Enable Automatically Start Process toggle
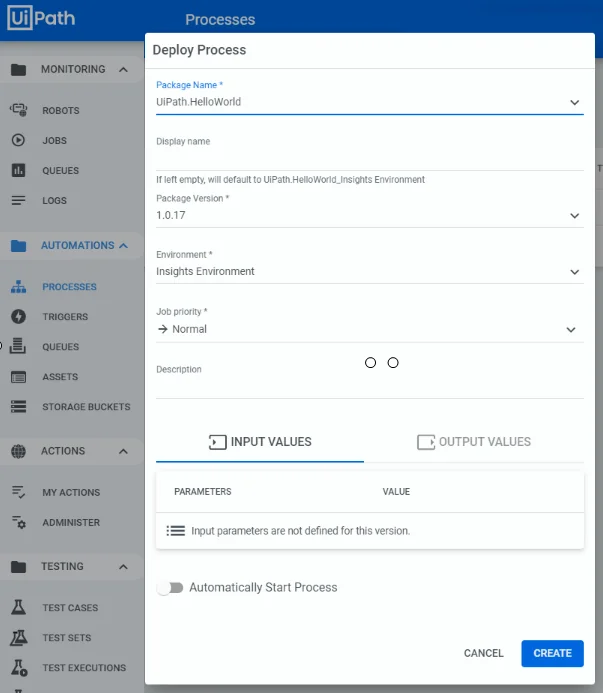 point(170,588)
